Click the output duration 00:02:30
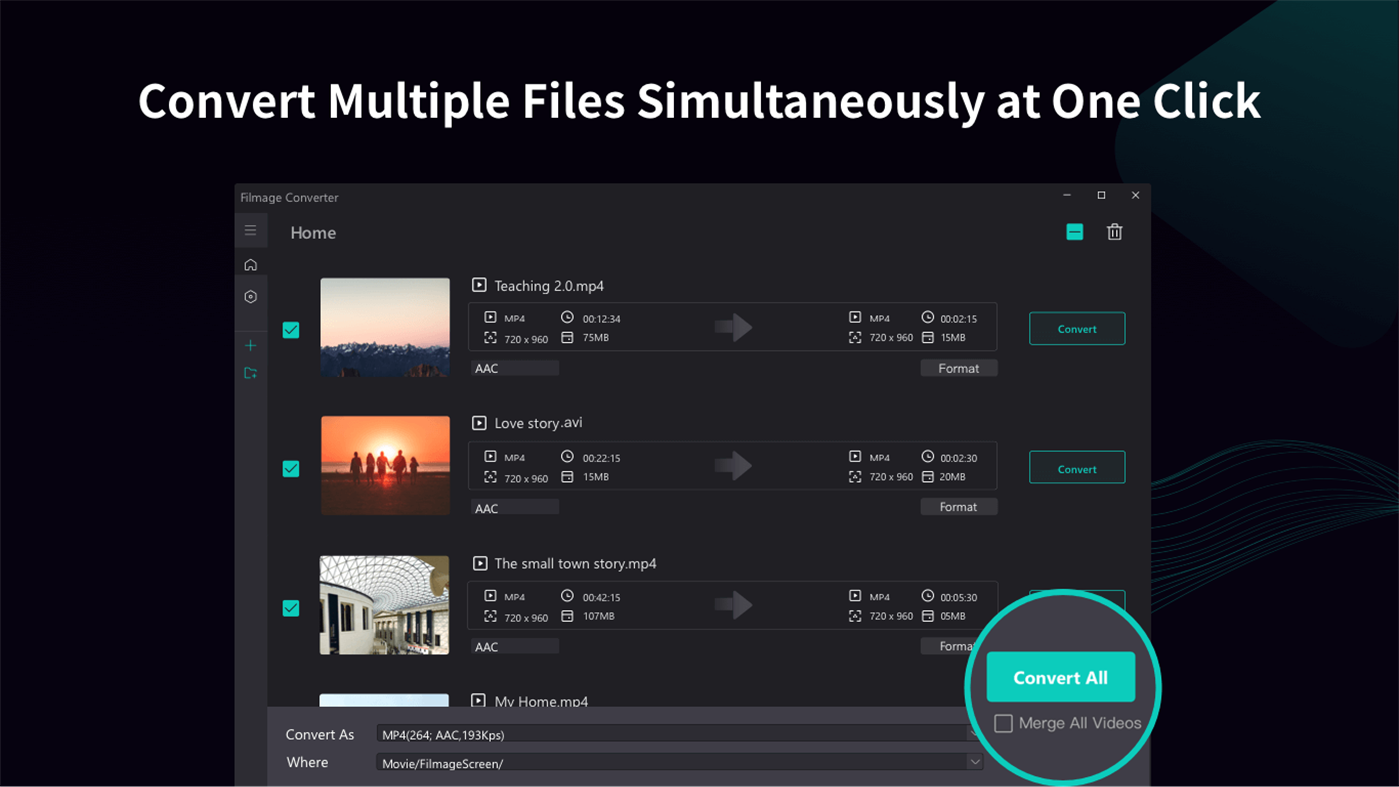This screenshot has height=787, width=1399. point(958,458)
